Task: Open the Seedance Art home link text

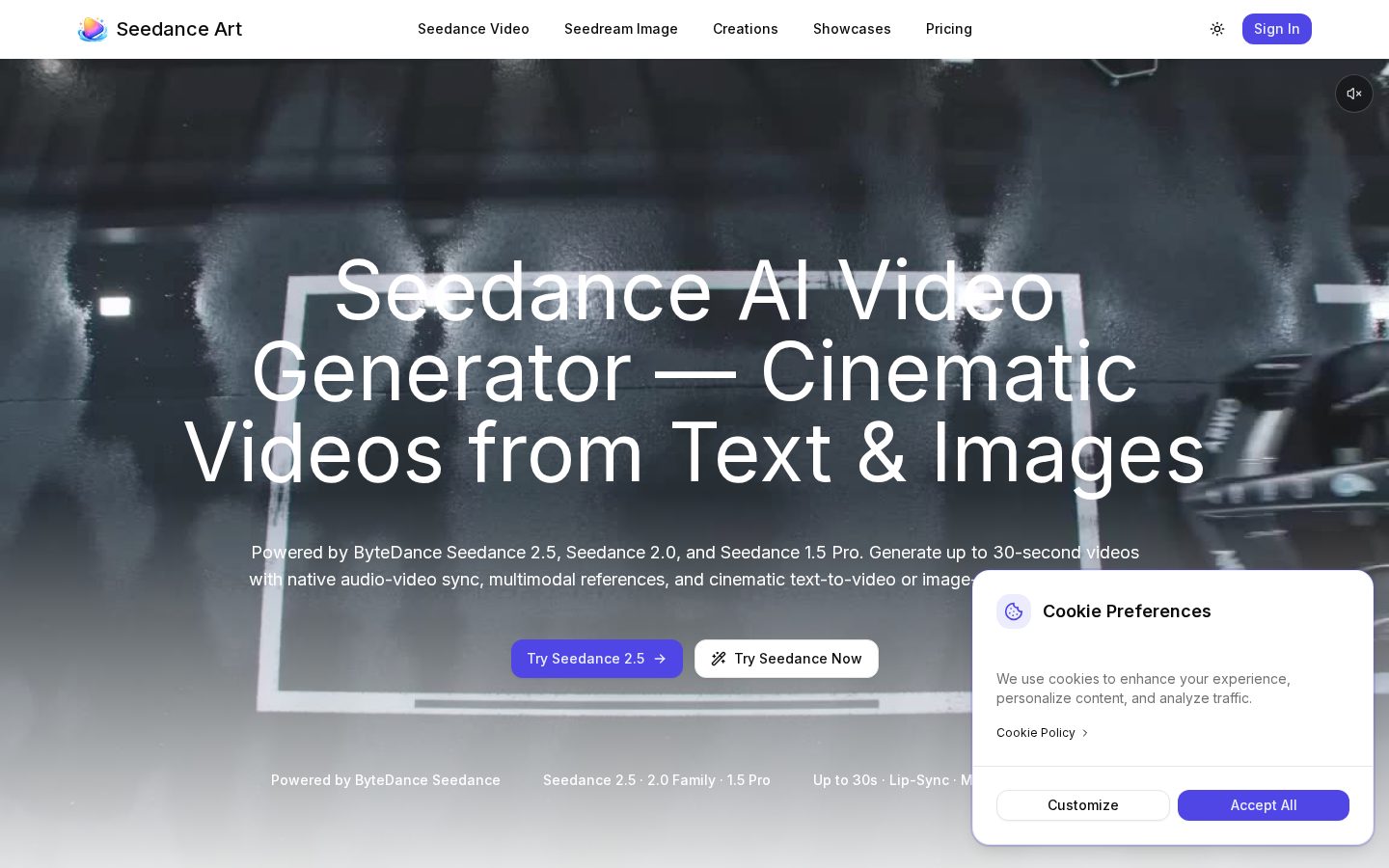Action: click(x=179, y=29)
